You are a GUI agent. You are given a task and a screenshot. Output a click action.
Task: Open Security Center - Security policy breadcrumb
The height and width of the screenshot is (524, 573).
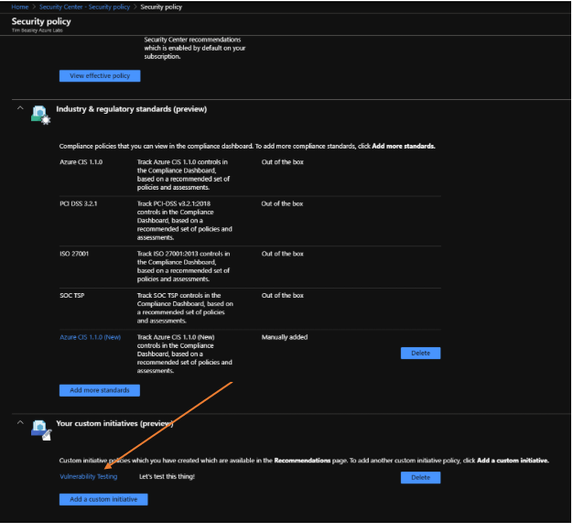tap(84, 7)
